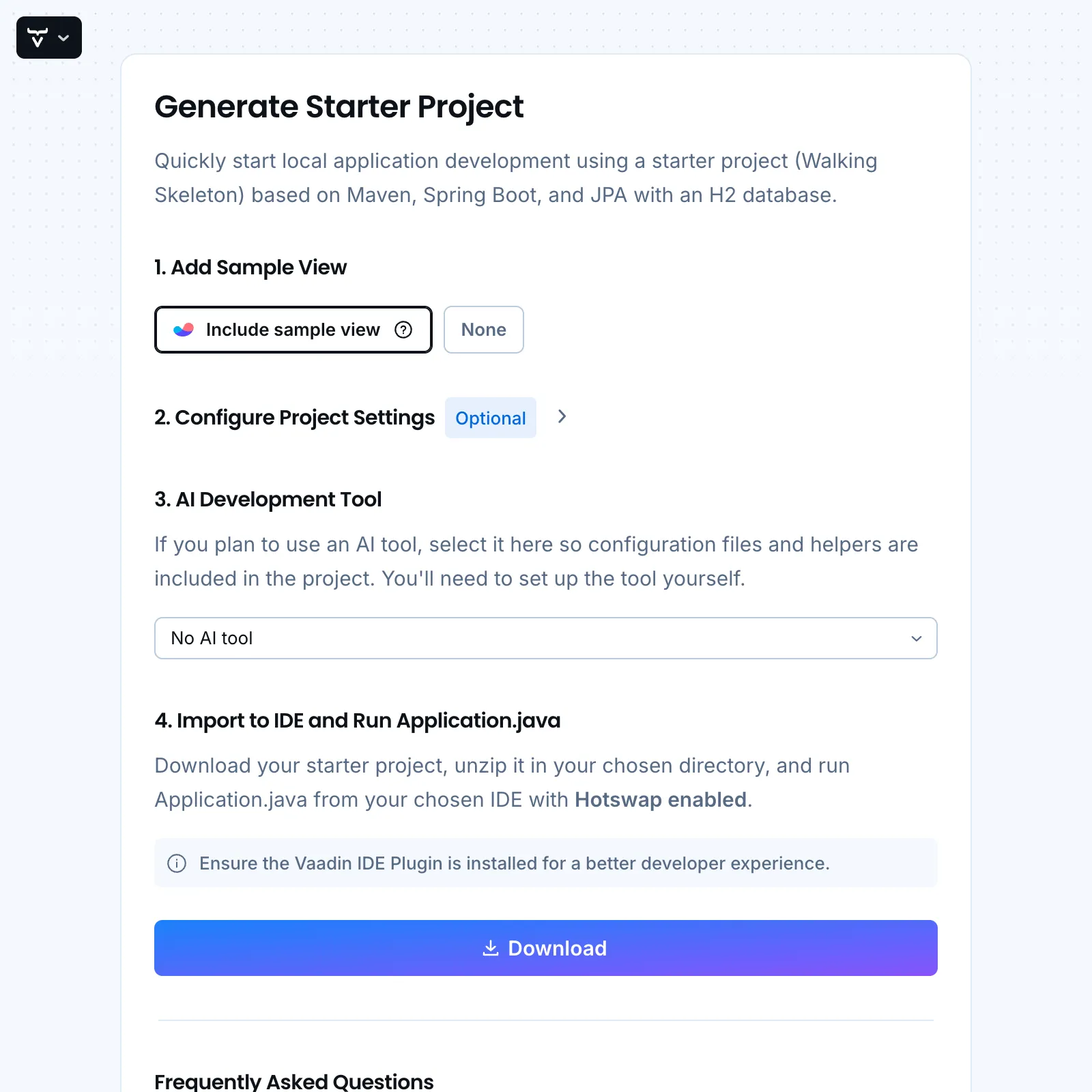1092x1092 pixels.
Task: Click the Generate Starter Project title
Action: [339, 106]
